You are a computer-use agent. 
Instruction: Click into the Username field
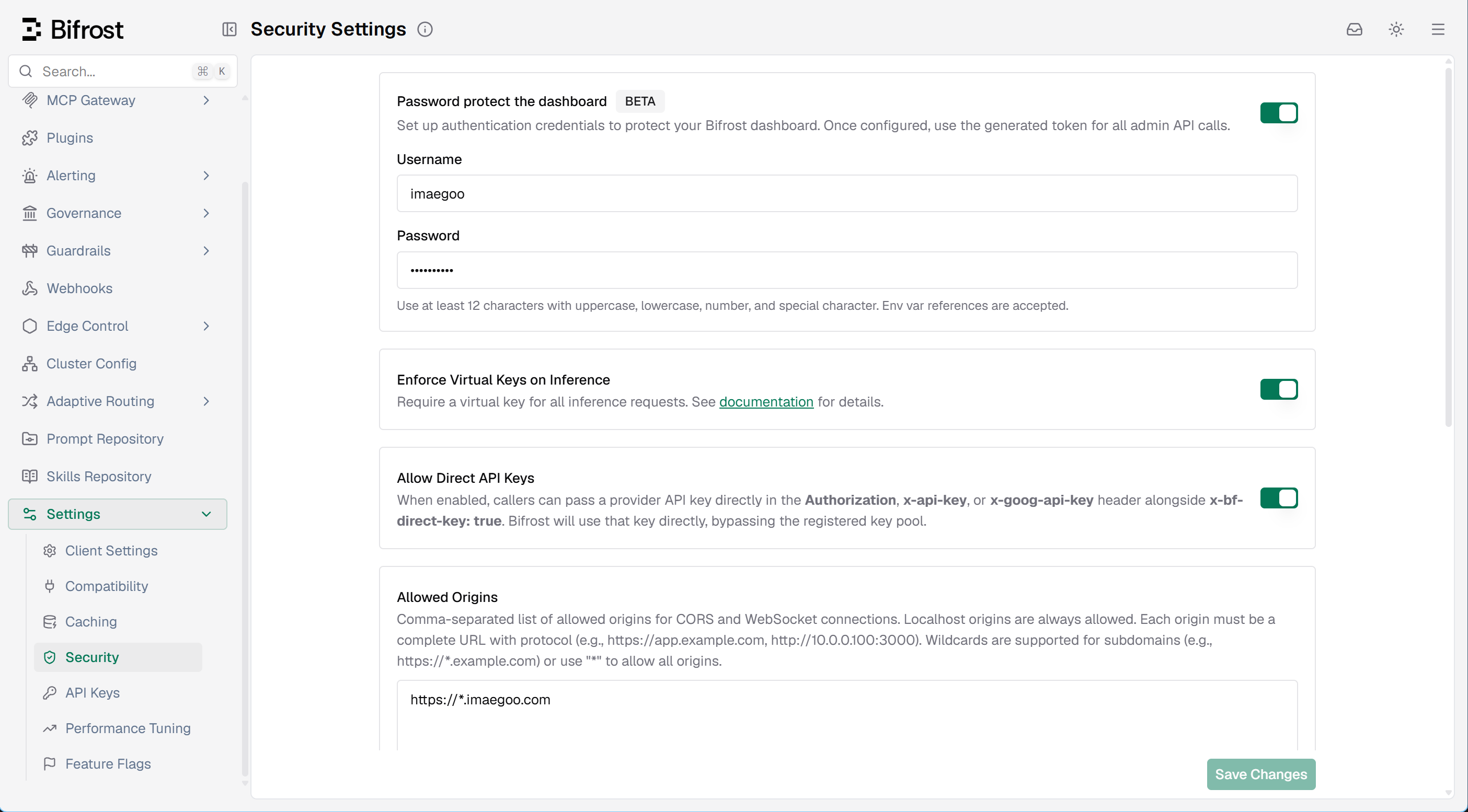[847, 194]
